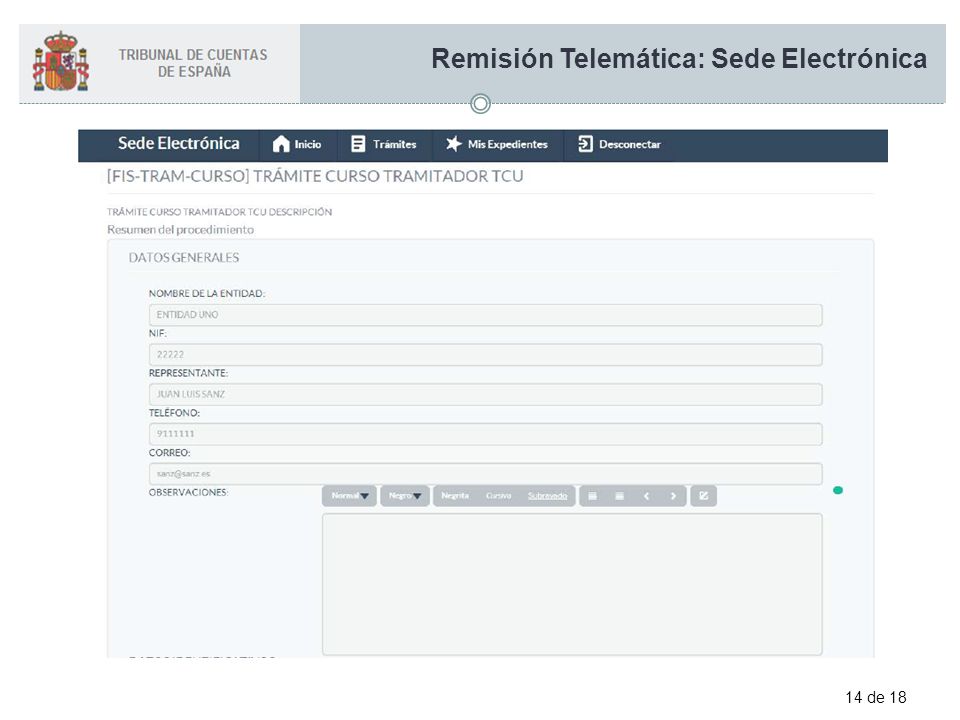This screenshot has width=960, height=720.
Task: Click the green status dot beside Observaciones
Action: coord(838,490)
